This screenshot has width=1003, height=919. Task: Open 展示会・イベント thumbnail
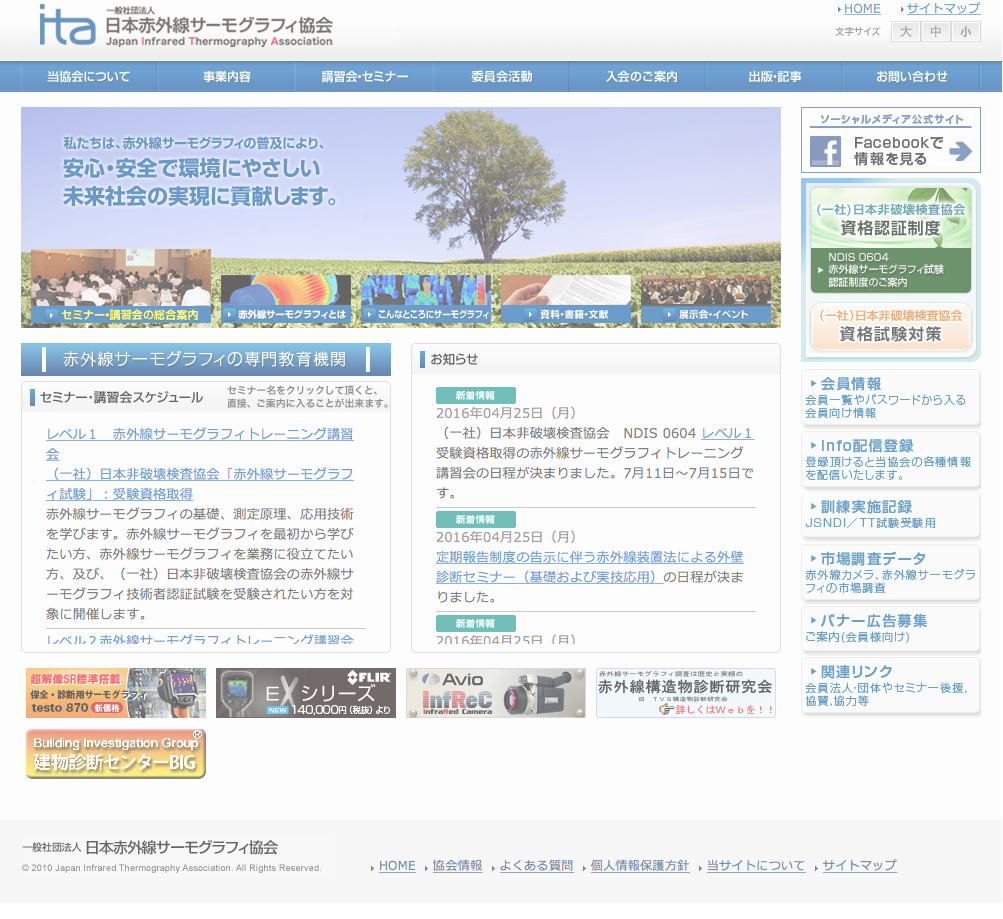point(706,299)
